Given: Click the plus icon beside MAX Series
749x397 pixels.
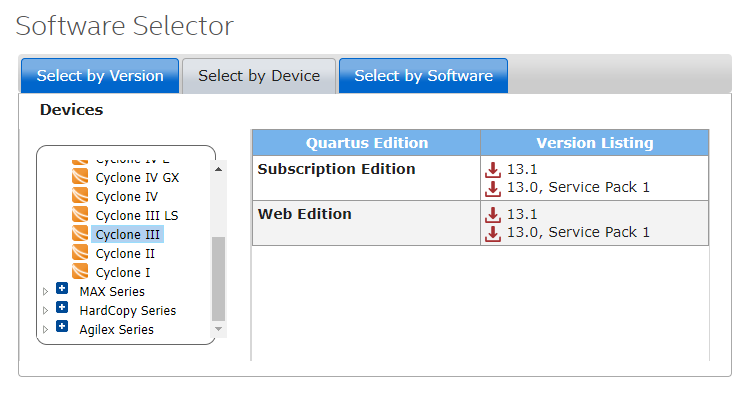Looking at the screenshot, I should point(62,288).
